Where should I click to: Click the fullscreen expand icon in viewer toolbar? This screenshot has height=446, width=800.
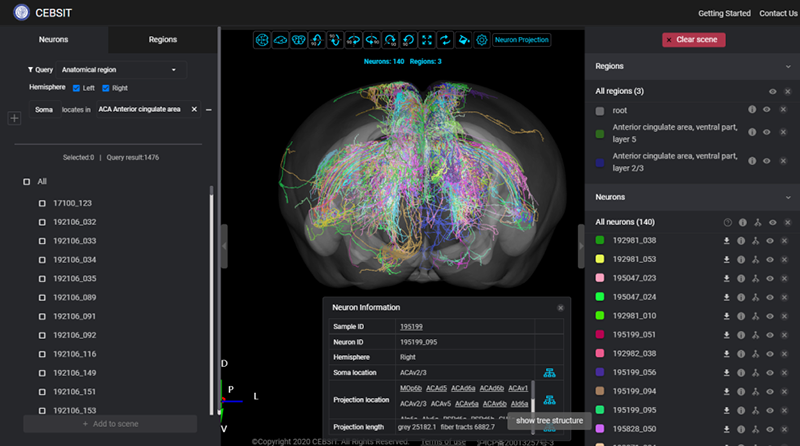427,40
